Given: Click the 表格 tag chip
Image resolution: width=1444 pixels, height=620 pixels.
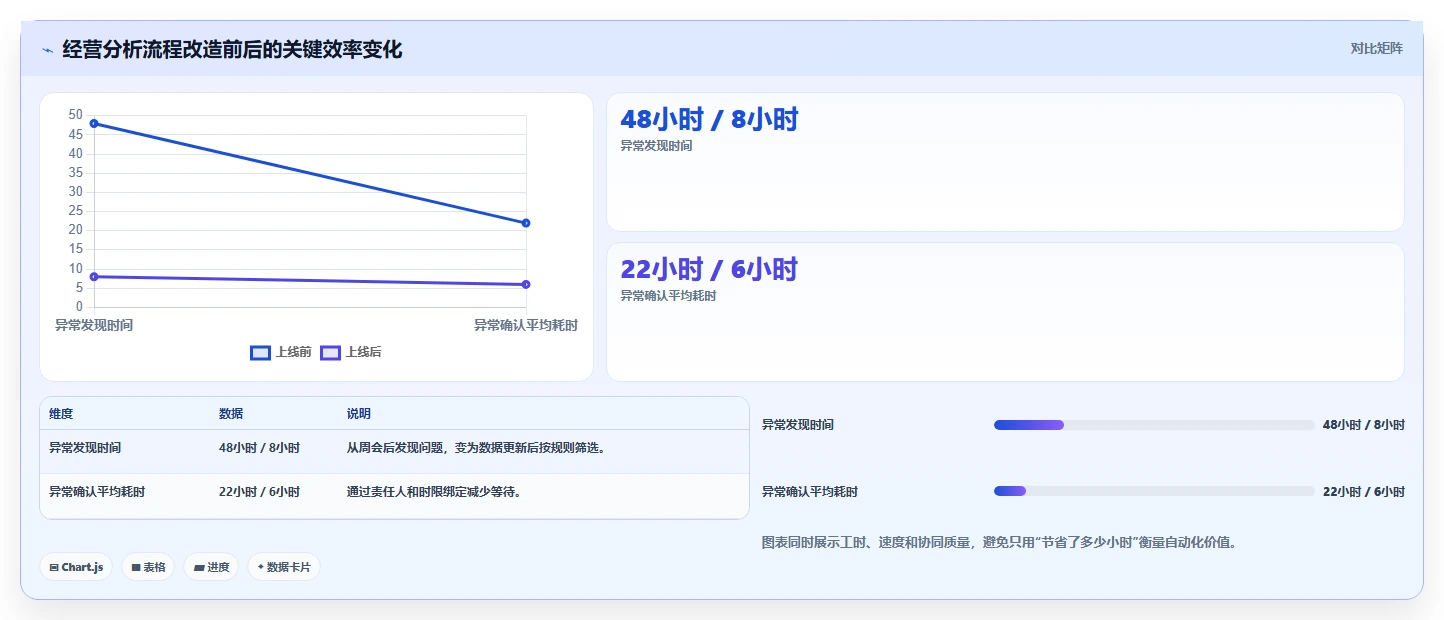Looking at the screenshot, I should (x=148, y=567).
